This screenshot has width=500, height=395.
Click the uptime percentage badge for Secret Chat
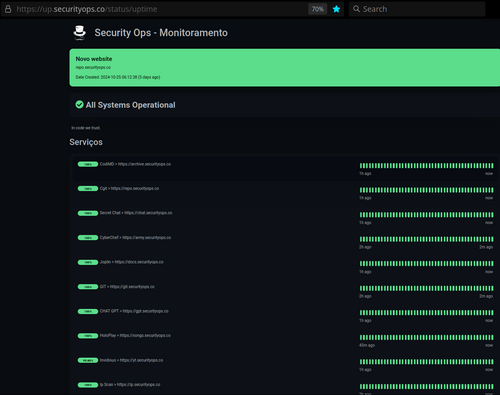[x=88, y=213]
